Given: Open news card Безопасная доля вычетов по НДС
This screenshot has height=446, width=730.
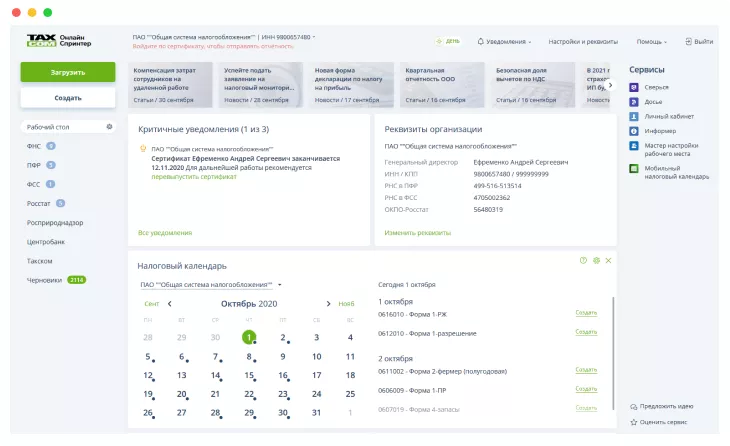Looking at the screenshot, I should pos(533,85).
